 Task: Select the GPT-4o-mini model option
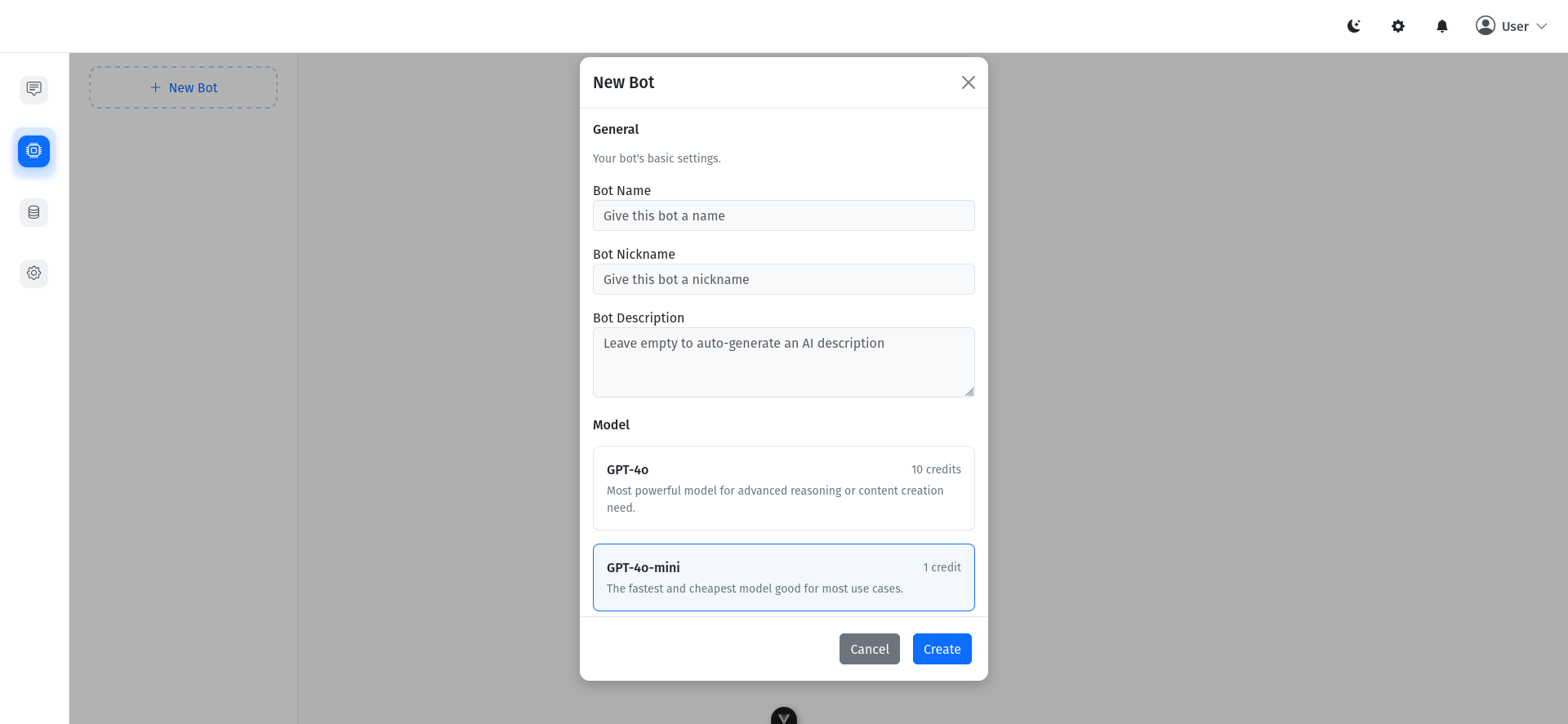pos(784,577)
